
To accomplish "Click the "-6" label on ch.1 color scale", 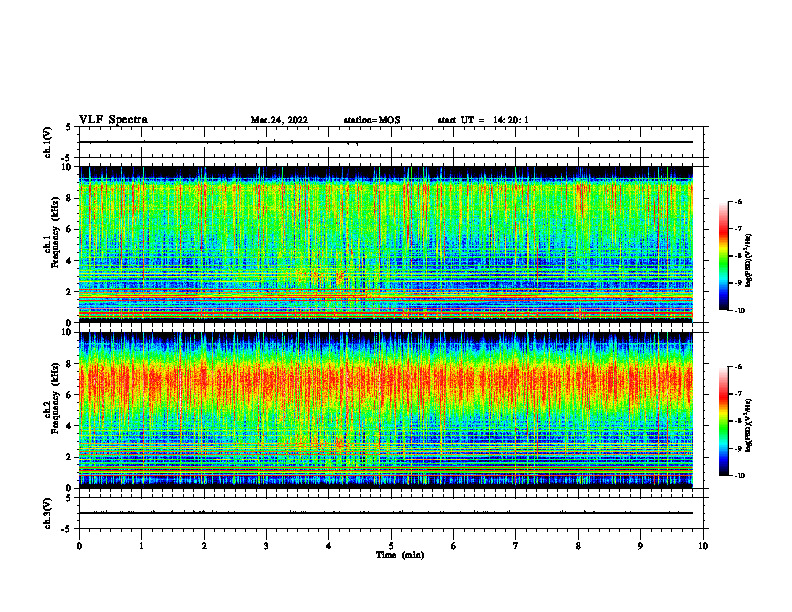I will pos(738,202).
